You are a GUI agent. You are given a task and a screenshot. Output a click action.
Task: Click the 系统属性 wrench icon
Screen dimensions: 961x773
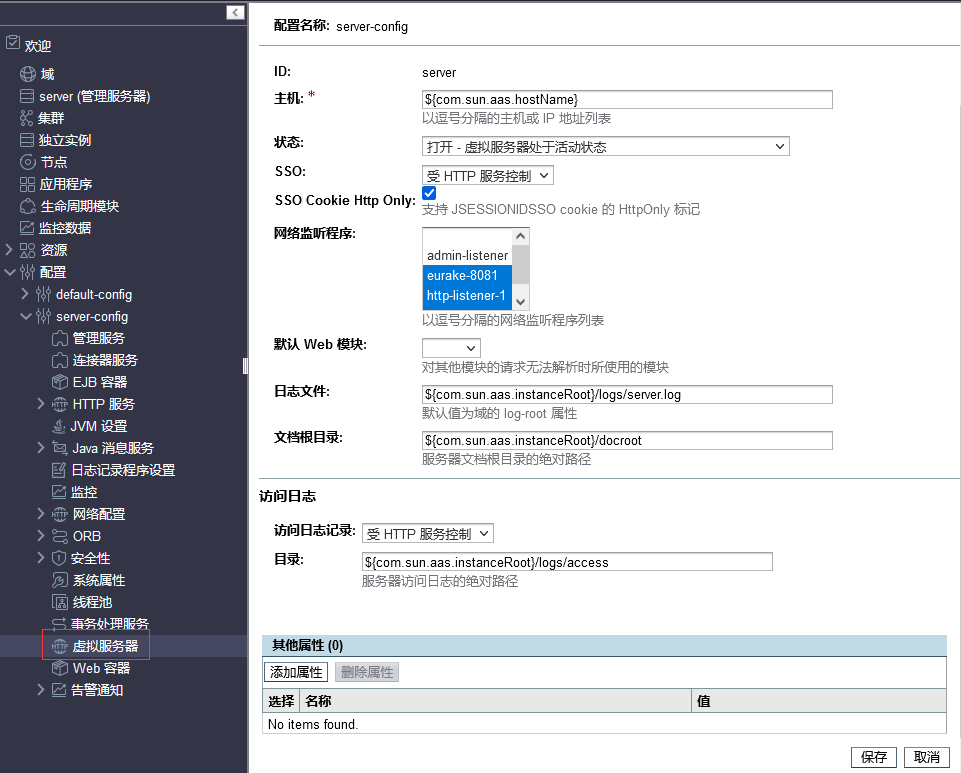[59, 580]
